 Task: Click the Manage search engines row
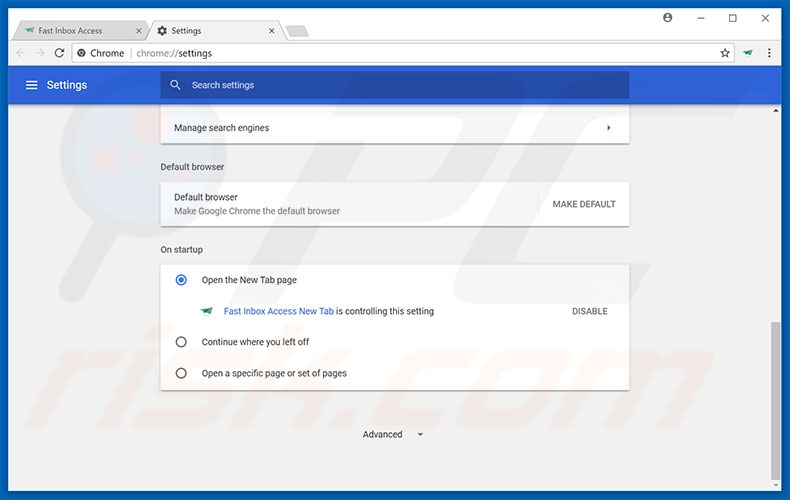pyautogui.click(x=394, y=128)
